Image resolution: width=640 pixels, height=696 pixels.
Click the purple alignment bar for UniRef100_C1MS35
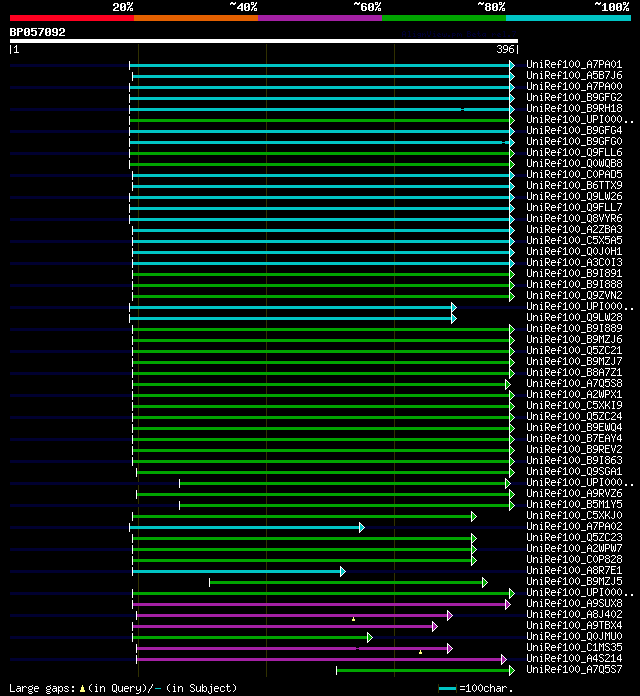292,649
